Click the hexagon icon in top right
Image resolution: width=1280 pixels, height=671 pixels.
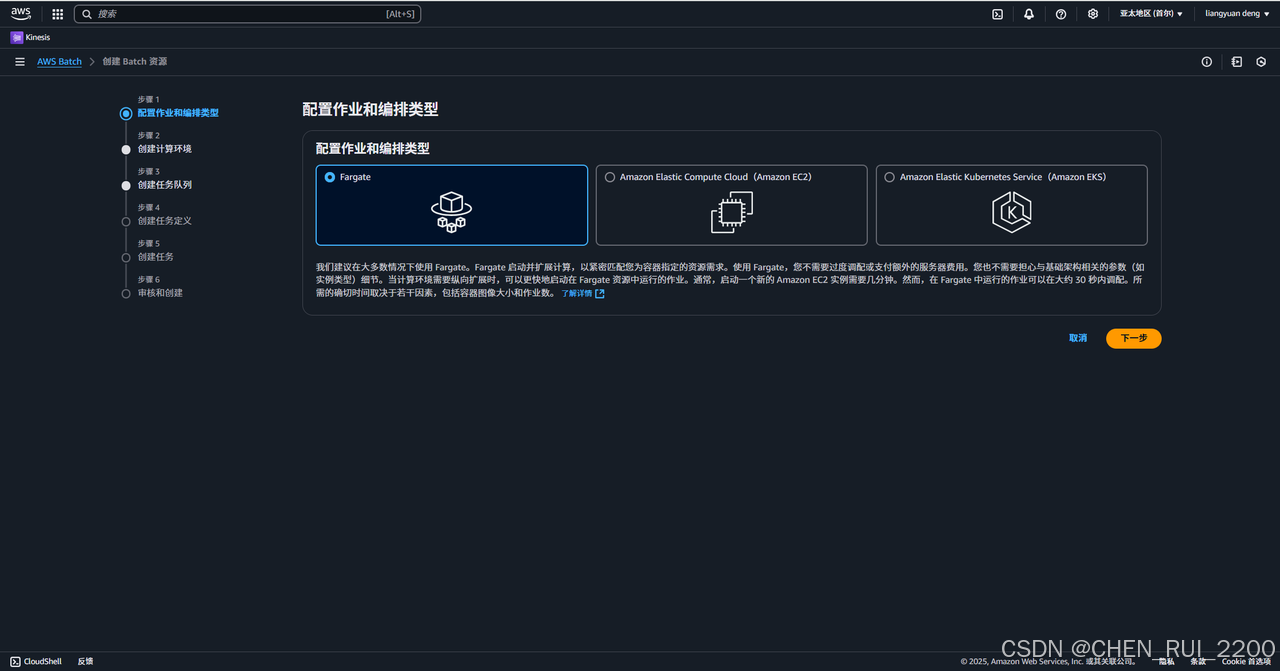pos(1261,62)
